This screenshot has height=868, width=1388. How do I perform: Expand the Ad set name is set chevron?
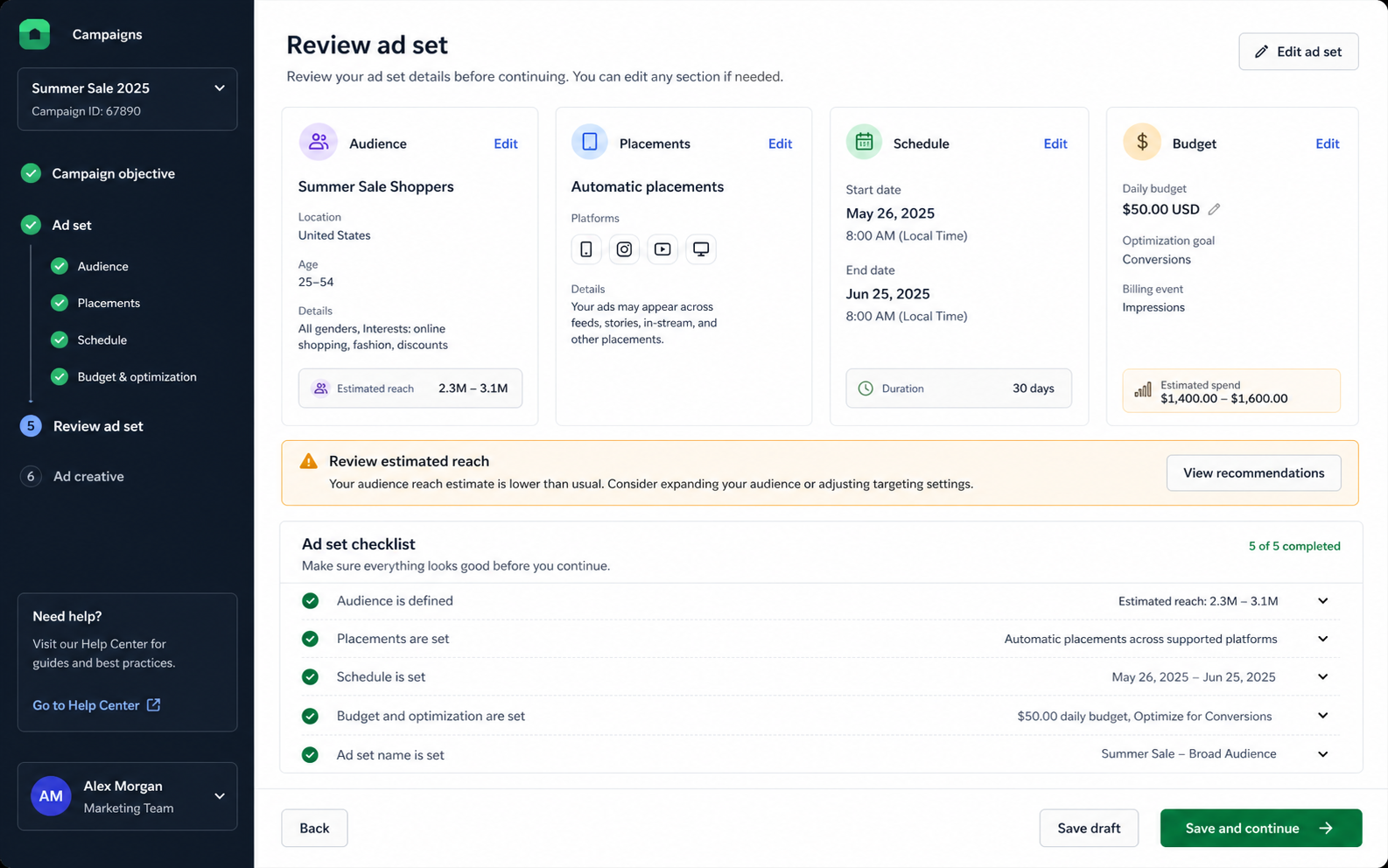[1323, 754]
